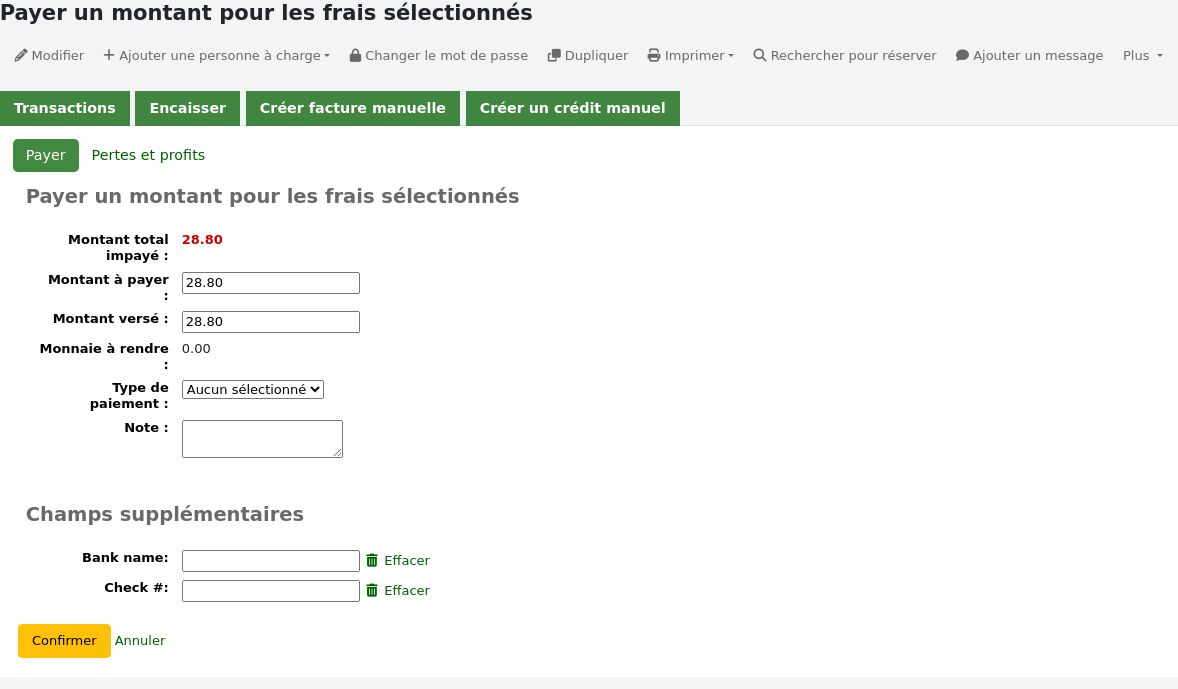Click the Dupliquer copy icon
Screen dimensions: 1178x689
pyautogui.click(x=554, y=56)
